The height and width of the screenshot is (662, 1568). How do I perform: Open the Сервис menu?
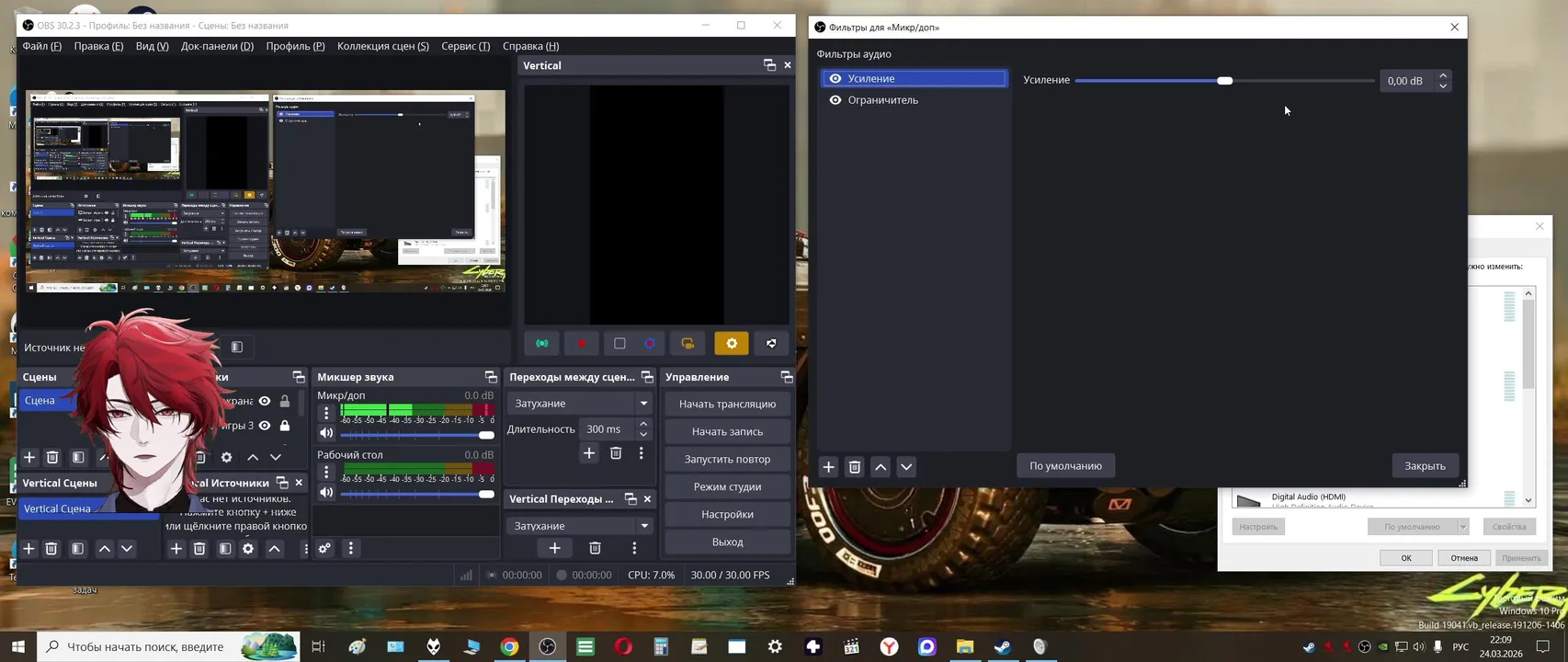pos(466,46)
